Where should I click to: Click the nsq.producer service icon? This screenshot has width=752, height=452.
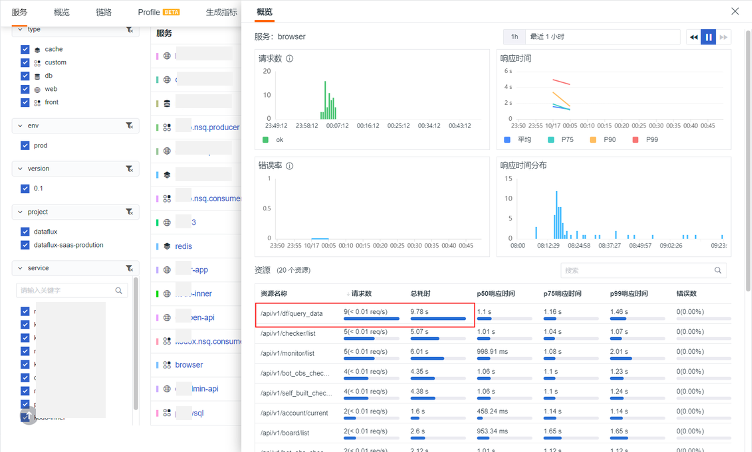[167, 128]
